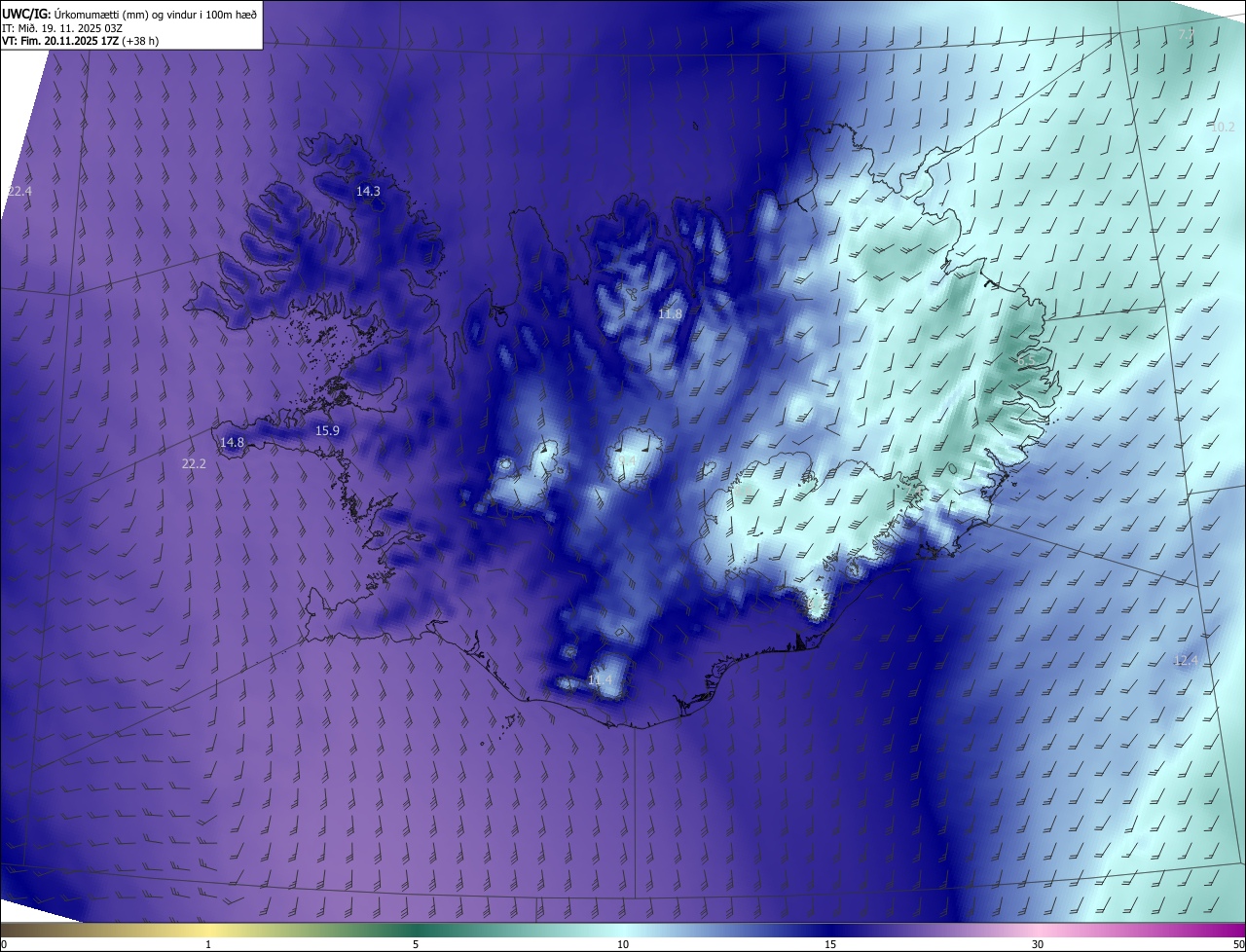1246x952 pixels.
Task: Click the 50 tick label on the color scale
Action: pos(1238,944)
